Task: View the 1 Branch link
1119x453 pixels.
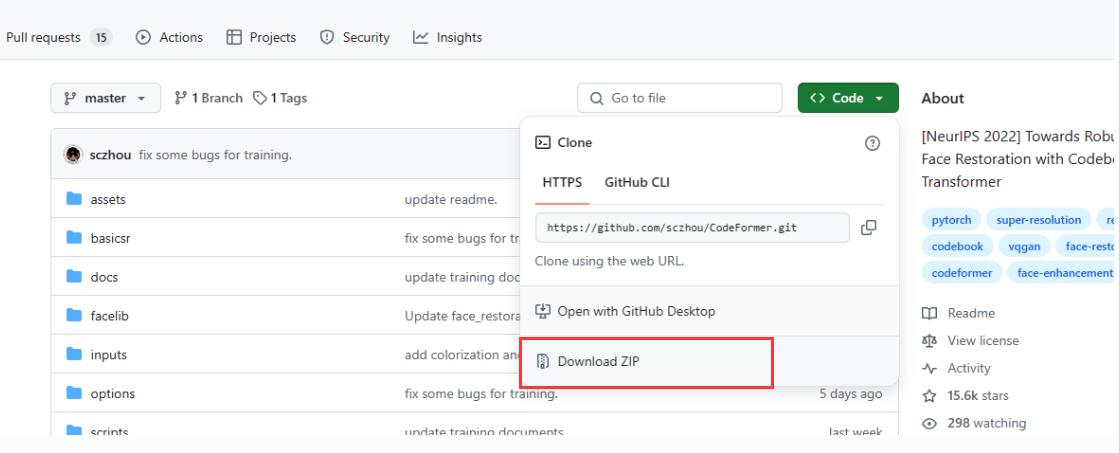Action: point(208,98)
